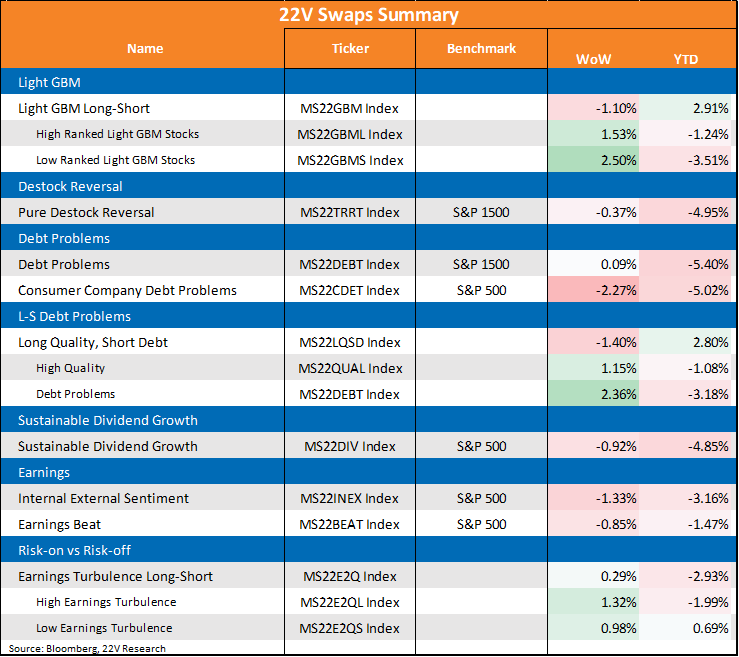Image resolution: width=739 pixels, height=657 pixels.
Task: Select the 'L-S Debt Problems' section header
Action: [74, 317]
